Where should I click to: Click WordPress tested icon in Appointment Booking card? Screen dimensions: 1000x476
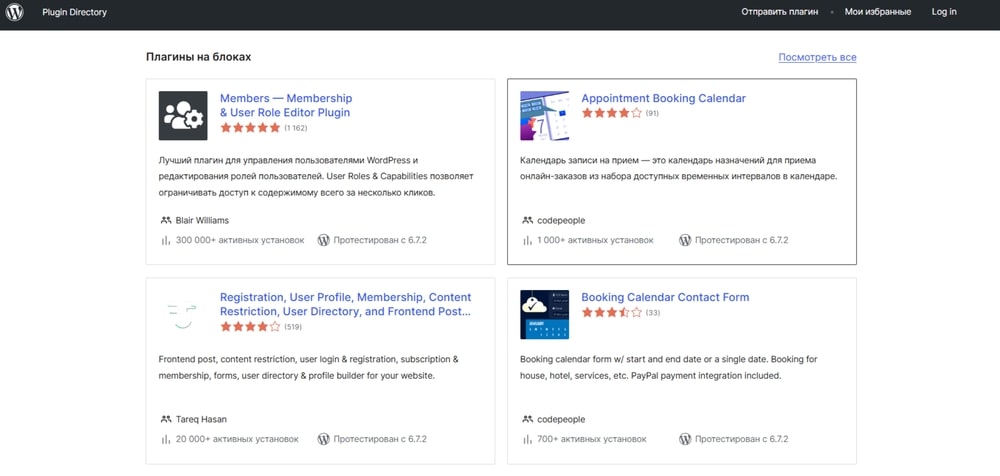[x=685, y=241]
